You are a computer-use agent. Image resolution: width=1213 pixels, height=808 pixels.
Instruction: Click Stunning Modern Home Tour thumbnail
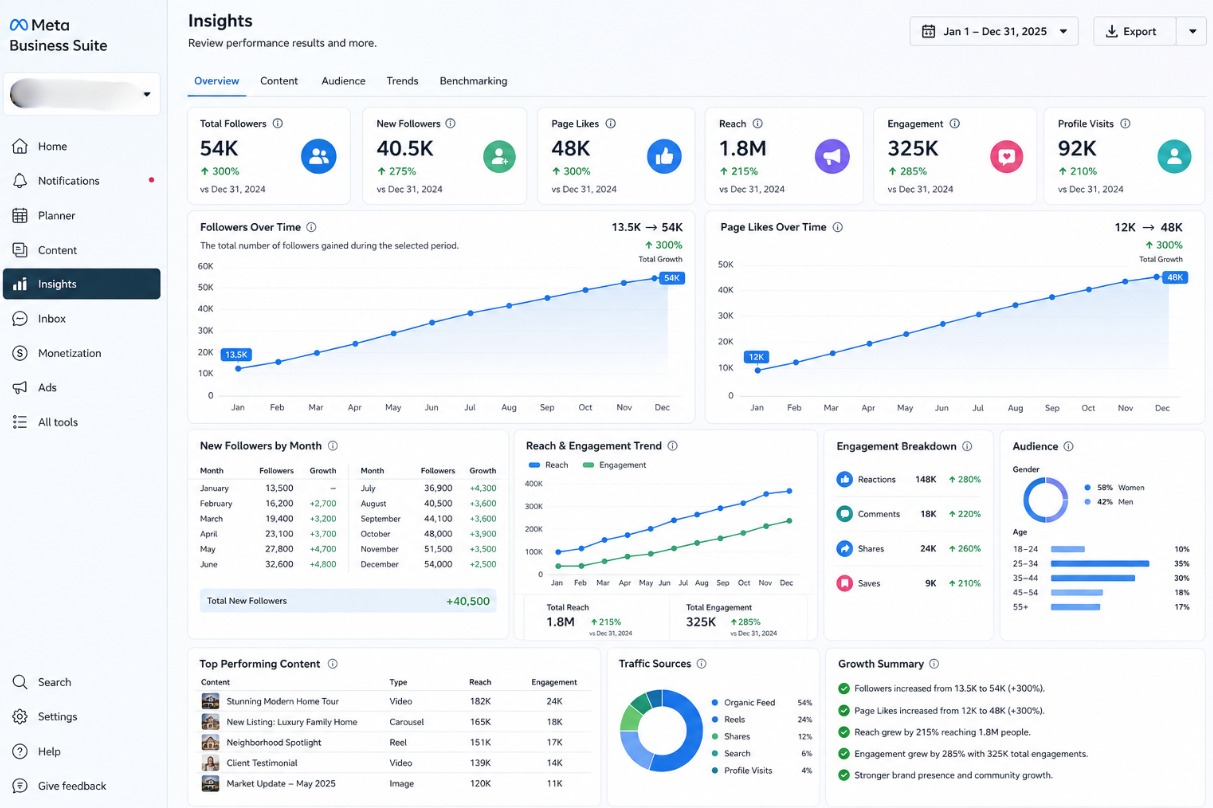(210, 701)
